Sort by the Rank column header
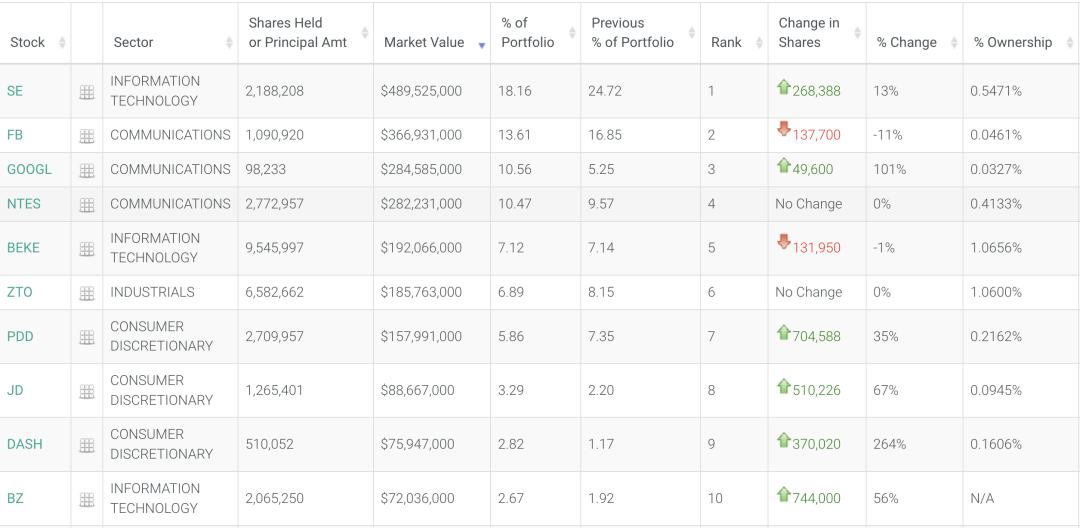This screenshot has height=528, width=1080. point(726,42)
